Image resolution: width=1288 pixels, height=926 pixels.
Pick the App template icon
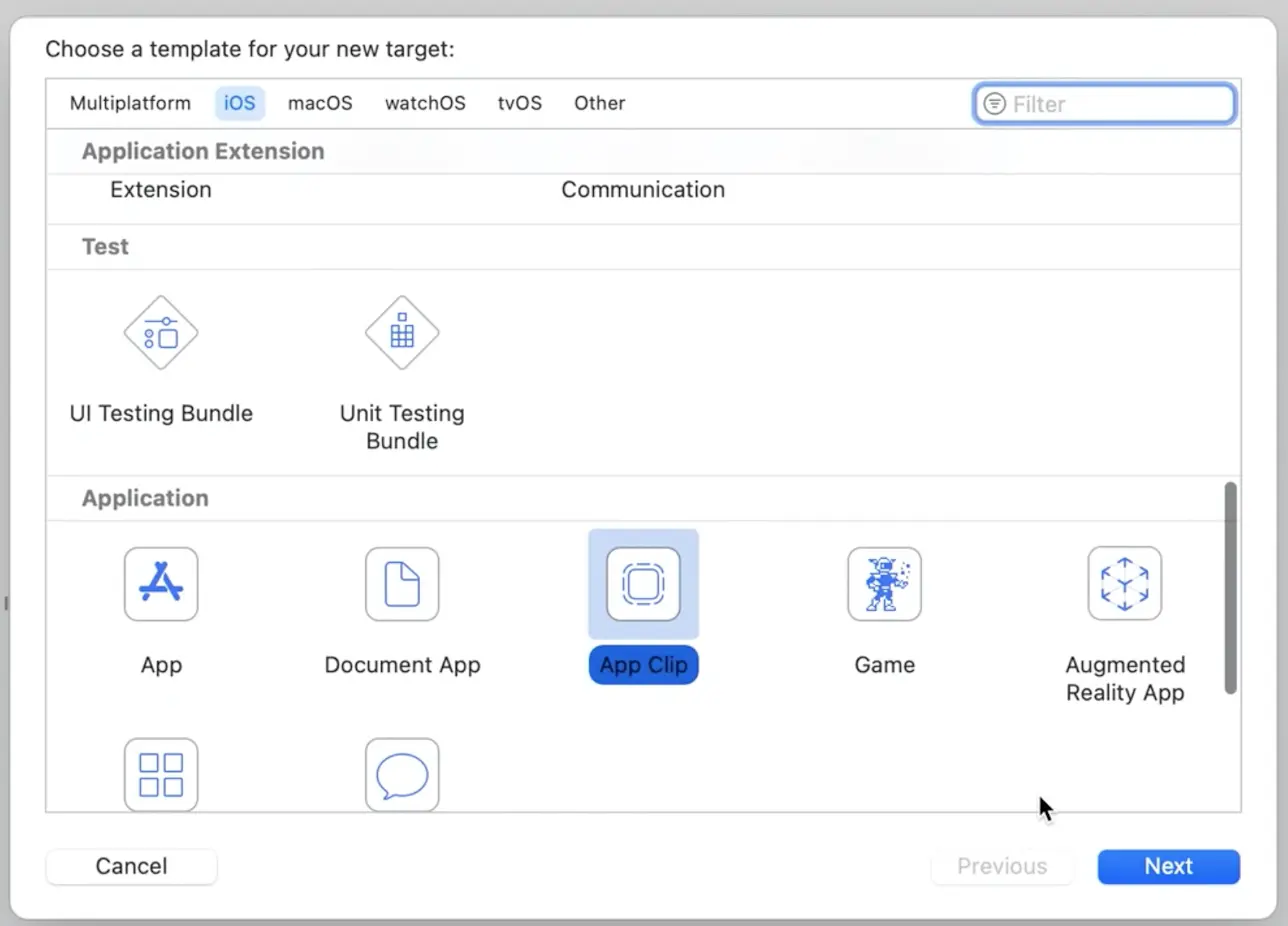pos(161,584)
